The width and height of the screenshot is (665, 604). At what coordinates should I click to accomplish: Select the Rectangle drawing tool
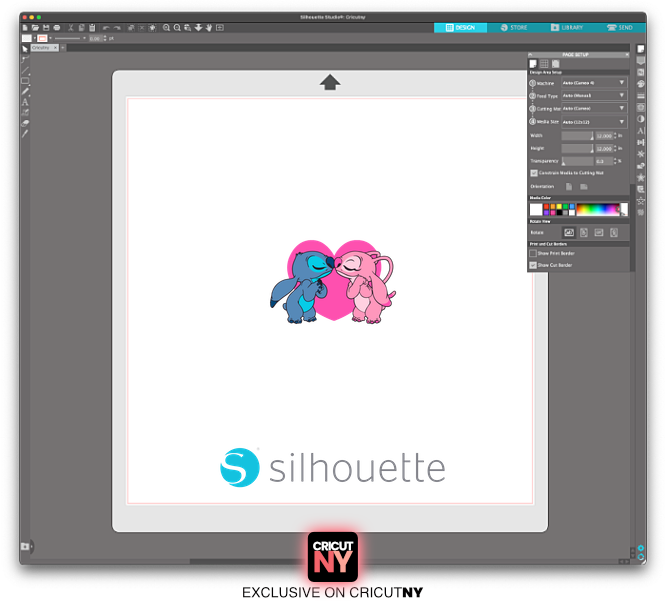coord(25,81)
